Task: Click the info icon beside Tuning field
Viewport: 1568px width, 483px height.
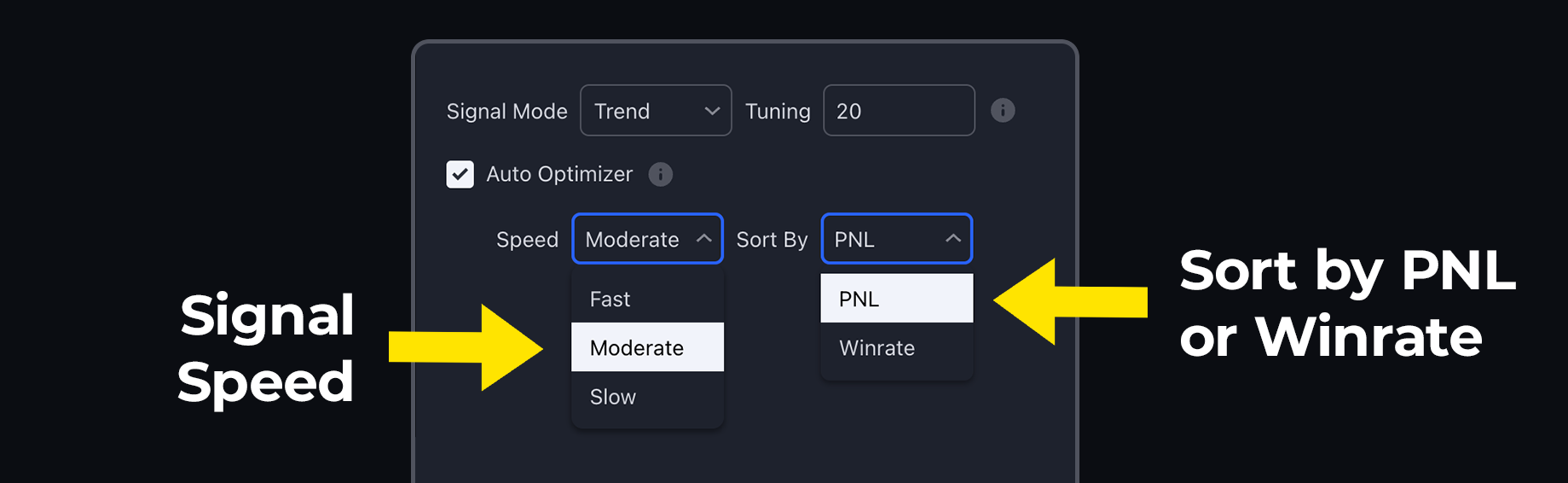Action: pos(1003,110)
